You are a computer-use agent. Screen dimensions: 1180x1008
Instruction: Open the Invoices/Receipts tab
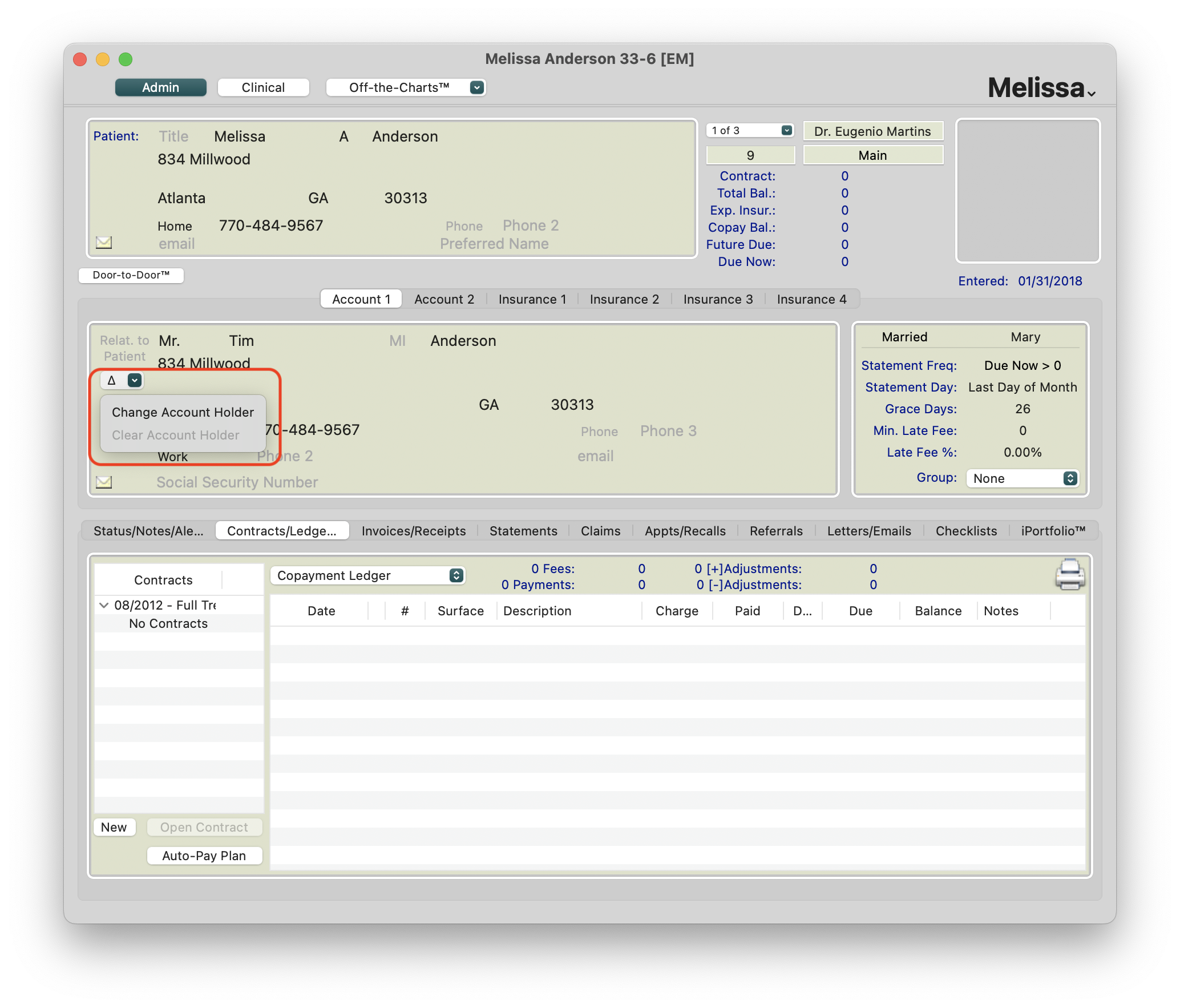pos(414,531)
